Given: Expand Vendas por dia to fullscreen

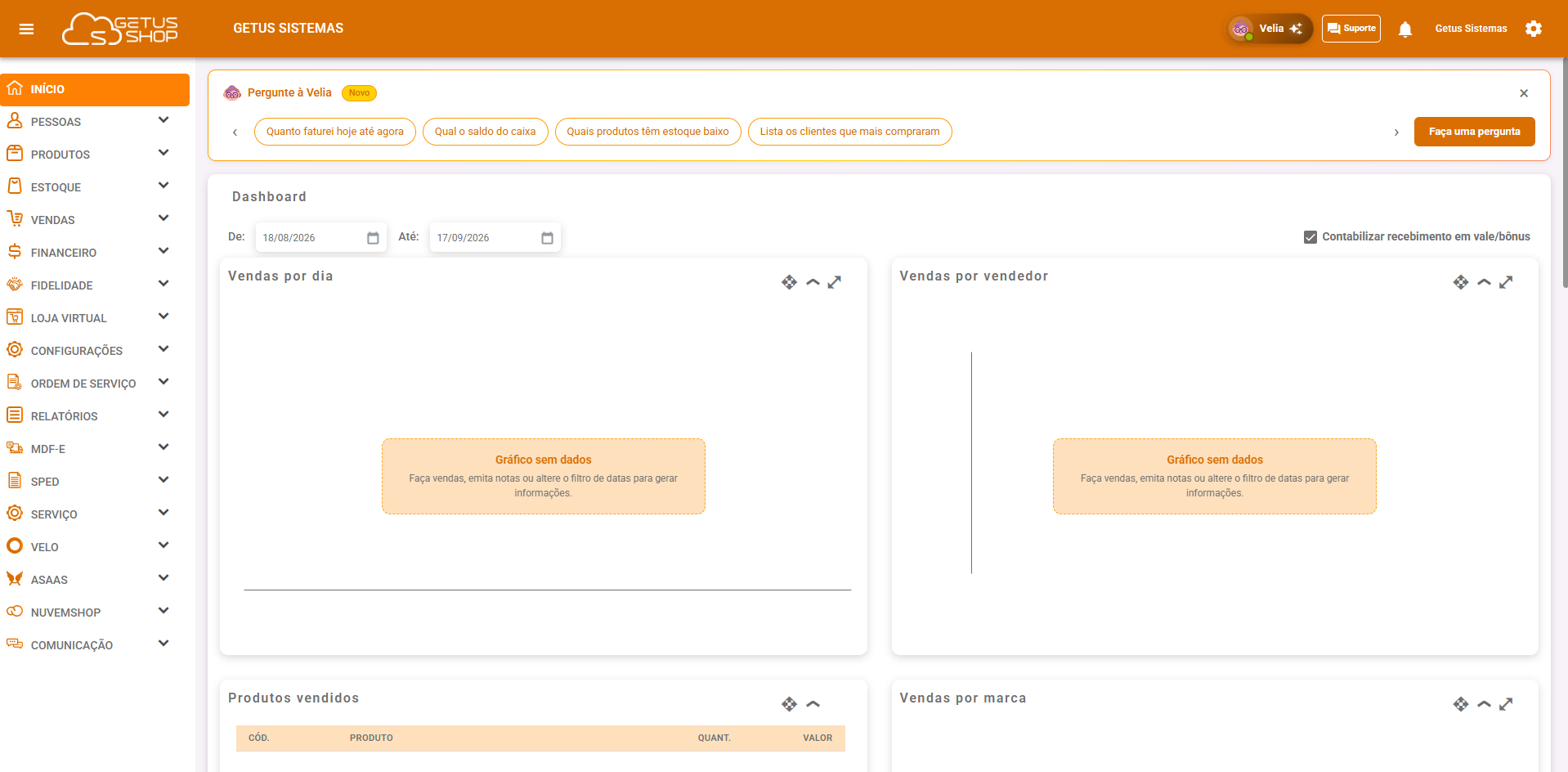Looking at the screenshot, I should (x=835, y=282).
